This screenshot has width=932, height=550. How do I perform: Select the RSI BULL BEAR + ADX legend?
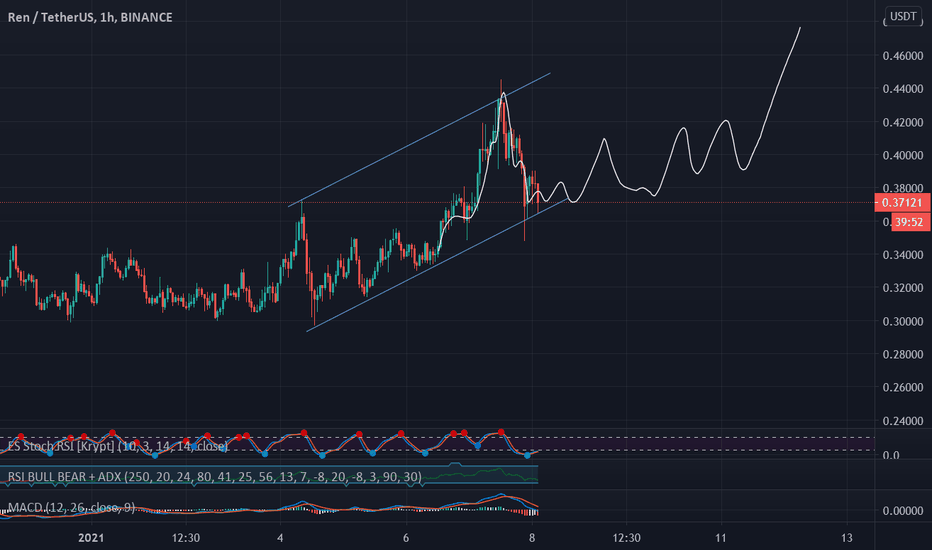point(215,476)
